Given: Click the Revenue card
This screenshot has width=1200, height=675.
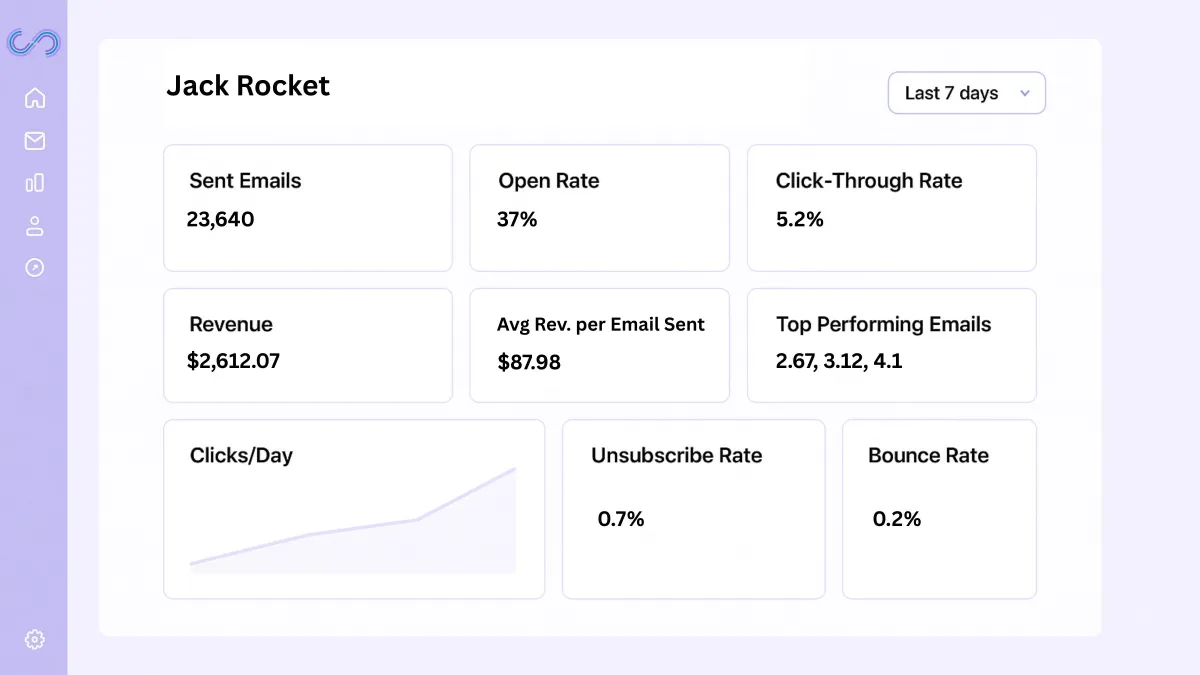Looking at the screenshot, I should (x=308, y=345).
